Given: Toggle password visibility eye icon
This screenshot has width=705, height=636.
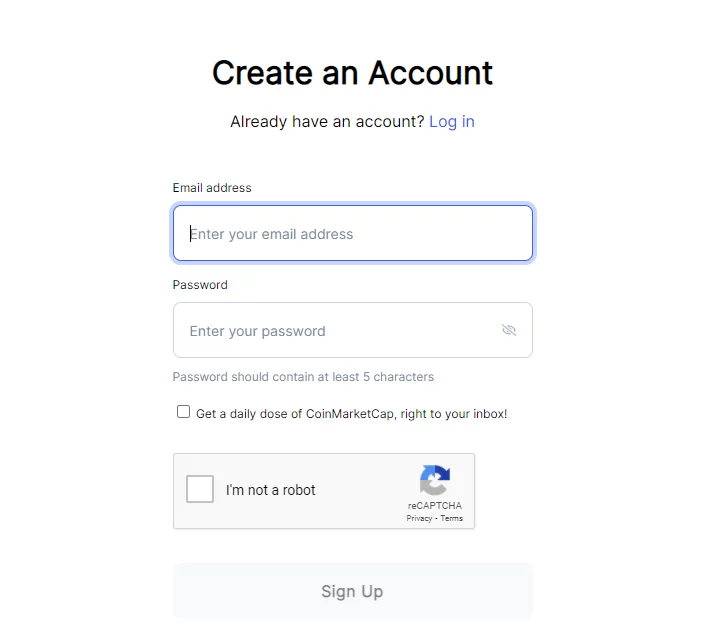Looking at the screenshot, I should (x=509, y=330).
